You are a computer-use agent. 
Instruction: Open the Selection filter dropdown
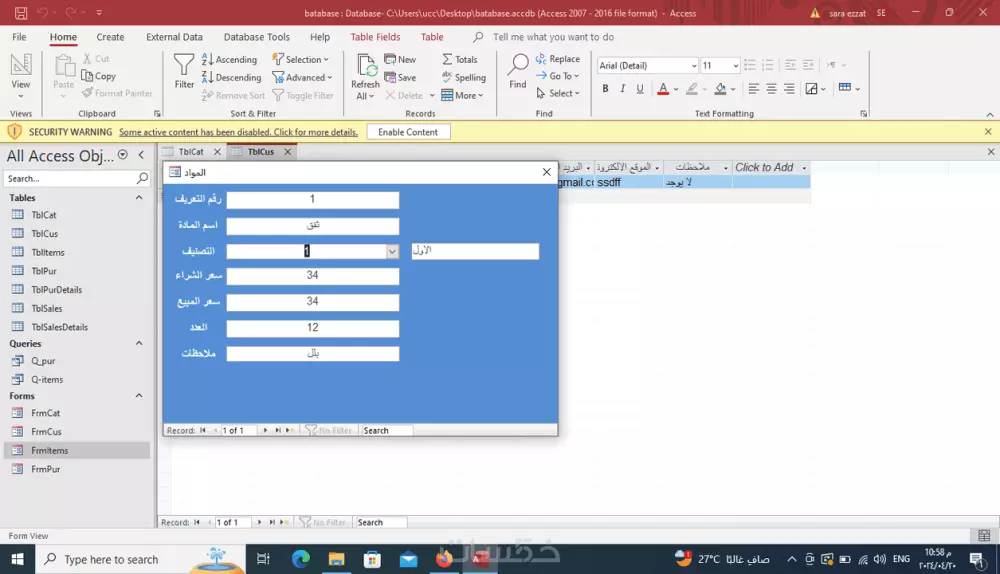[x=300, y=59]
